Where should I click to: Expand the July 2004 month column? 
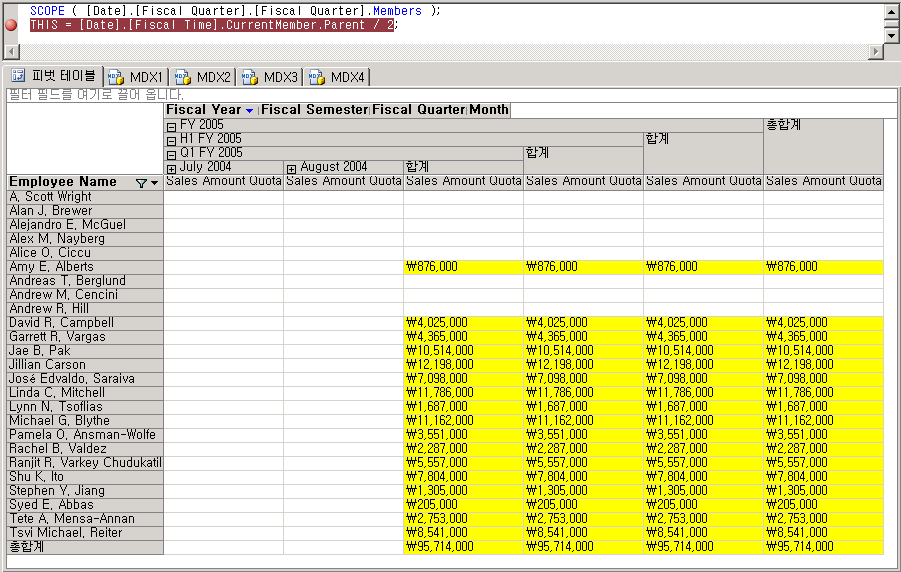tap(171, 168)
